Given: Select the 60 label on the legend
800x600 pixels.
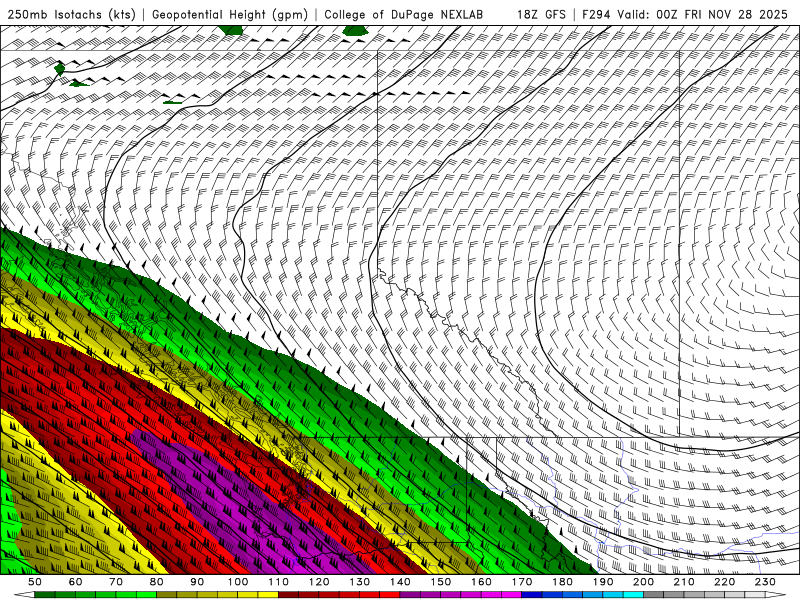Looking at the screenshot, I should pyautogui.click(x=75, y=582).
